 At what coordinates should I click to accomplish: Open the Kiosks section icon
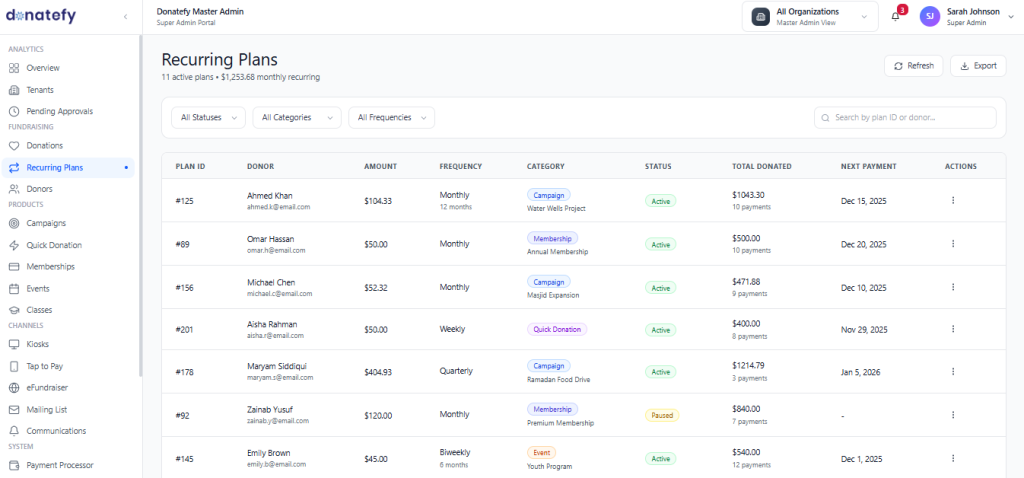14,344
